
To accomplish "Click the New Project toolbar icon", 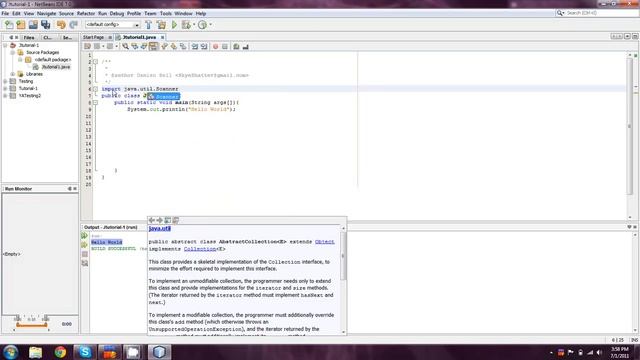I will coord(21,25).
